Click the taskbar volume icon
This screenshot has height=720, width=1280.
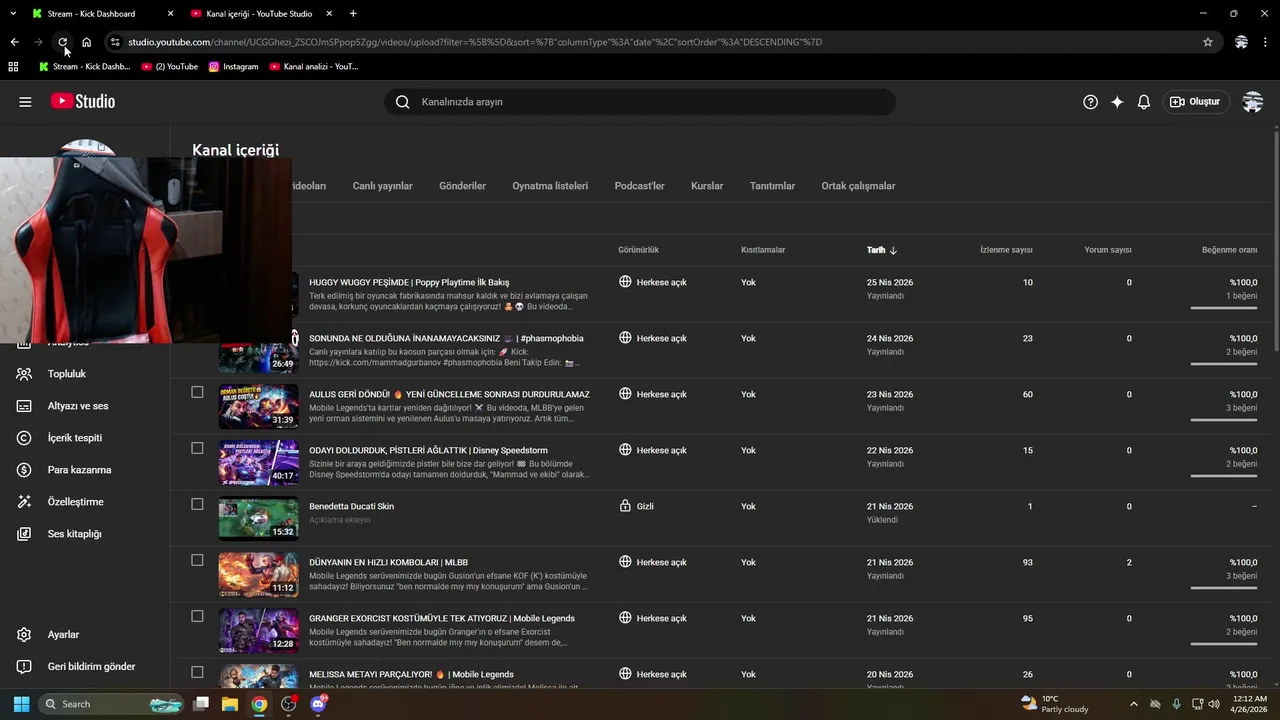[x=1214, y=704]
